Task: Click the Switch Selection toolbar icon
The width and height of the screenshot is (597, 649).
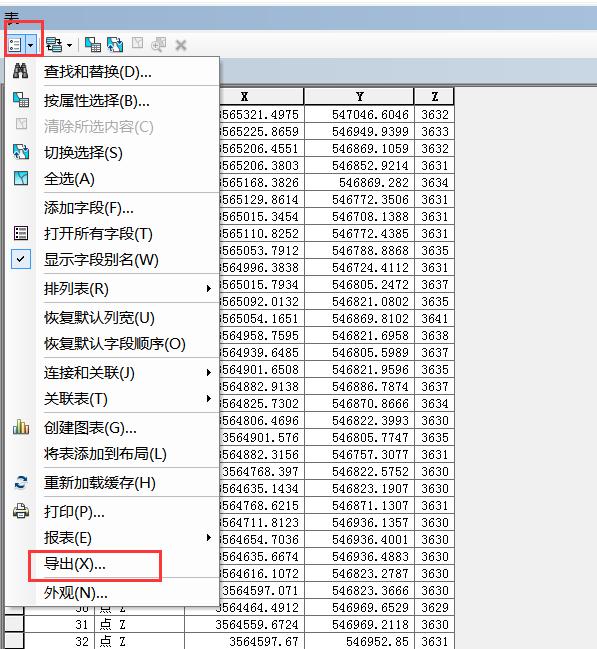Action: (x=115, y=45)
